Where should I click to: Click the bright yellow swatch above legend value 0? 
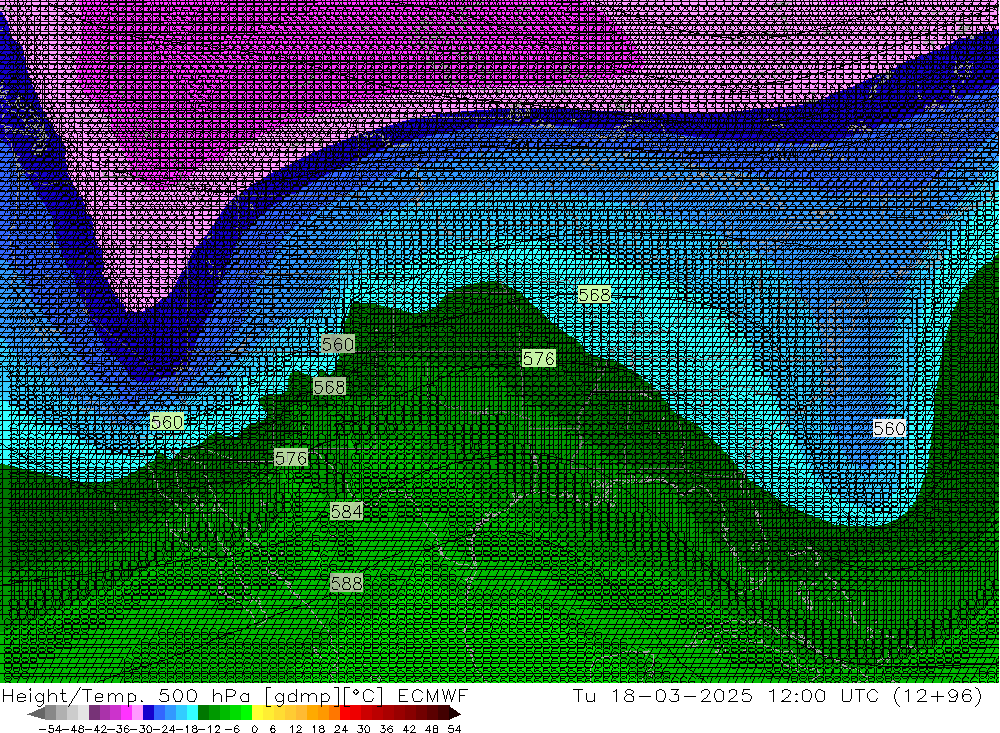[x=258, y=713]
